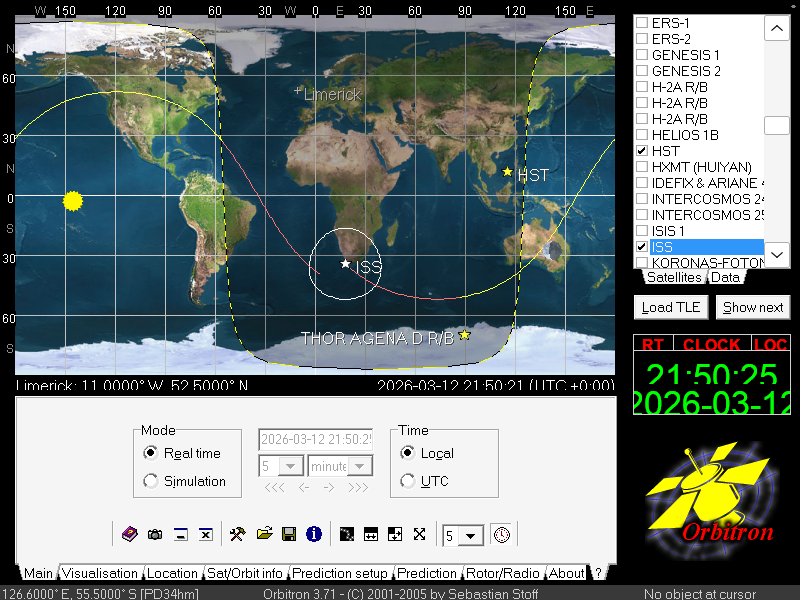This screenshot has width=800, height=600.
Task: Open setup with the hammer and wrench icon
Action: [237, 535]
